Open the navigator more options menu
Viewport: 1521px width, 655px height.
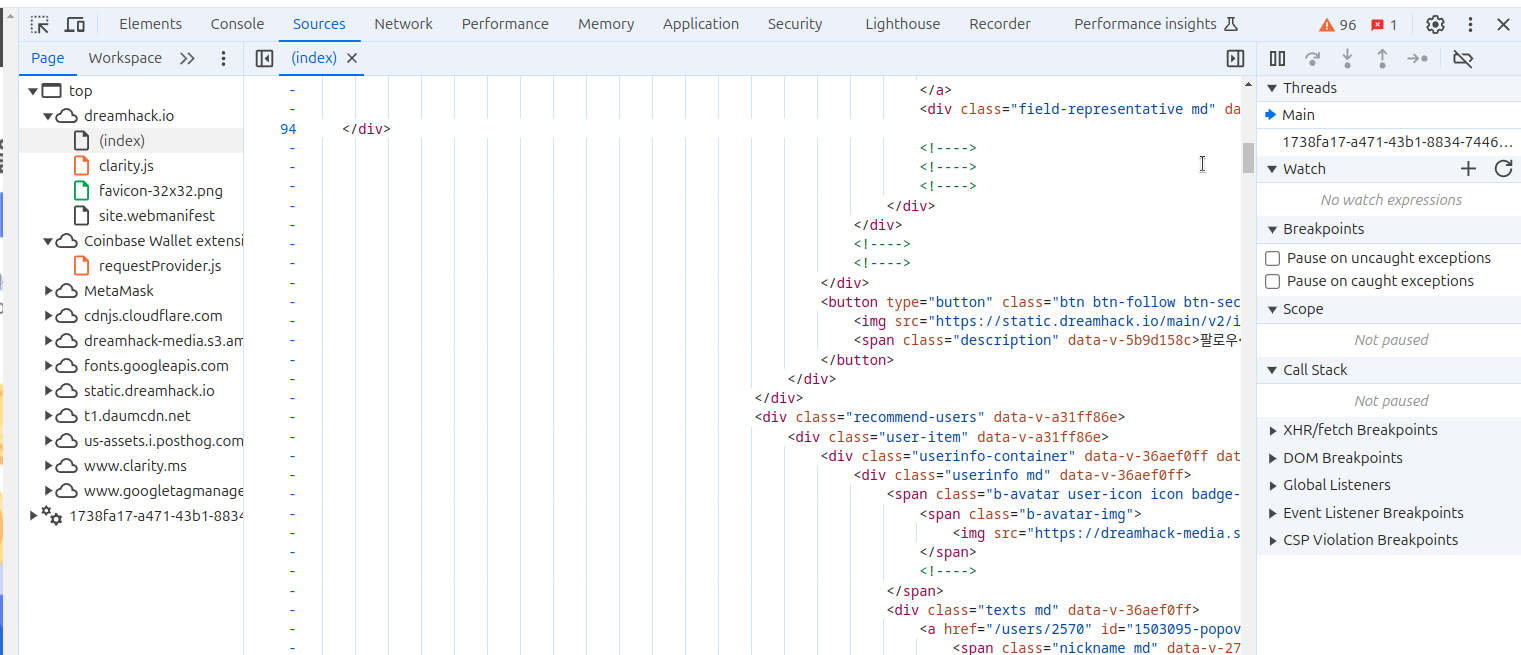coord(223,58)
